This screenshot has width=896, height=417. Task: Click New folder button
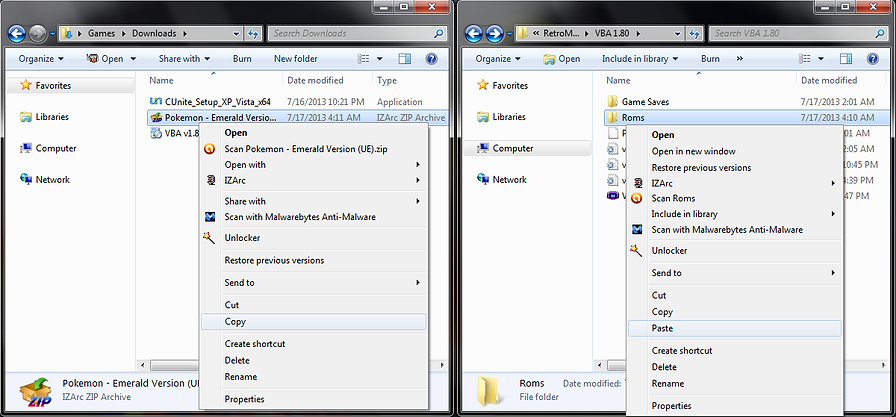[295, 59]
